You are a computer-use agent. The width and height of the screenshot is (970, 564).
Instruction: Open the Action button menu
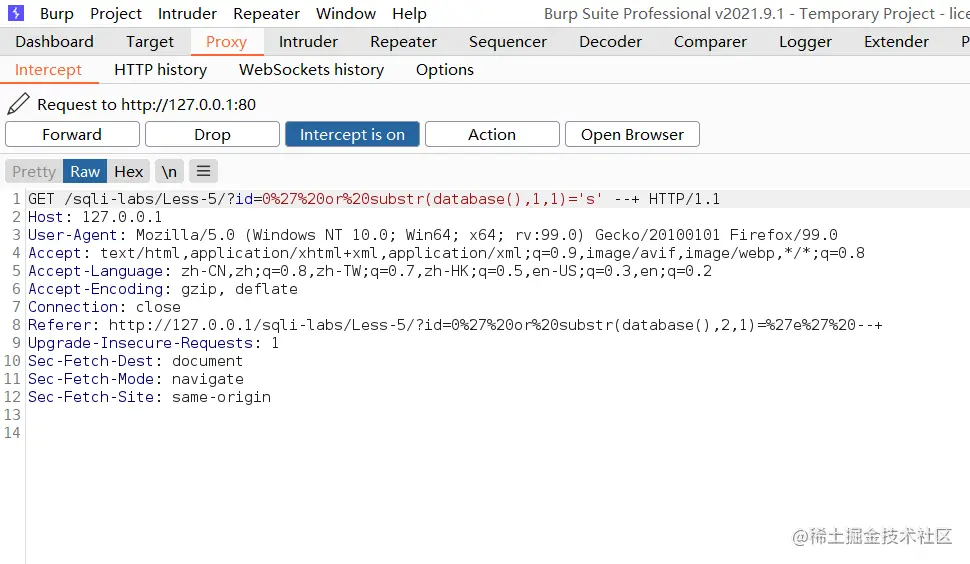tap(492, 134)
